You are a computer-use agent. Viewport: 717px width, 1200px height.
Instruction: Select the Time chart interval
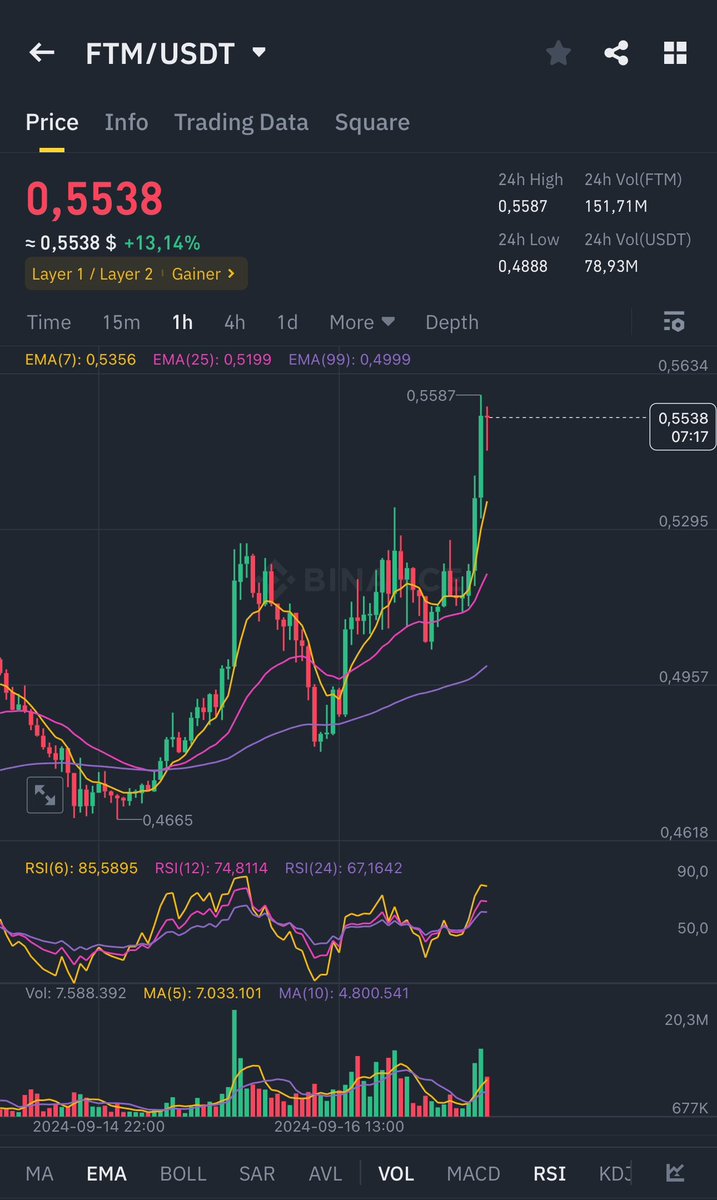49,322
